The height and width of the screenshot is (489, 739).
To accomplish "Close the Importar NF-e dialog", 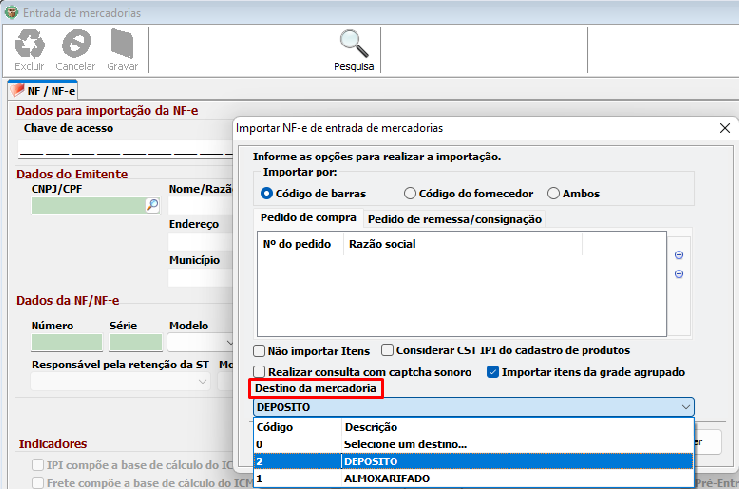I will [725, 128].
